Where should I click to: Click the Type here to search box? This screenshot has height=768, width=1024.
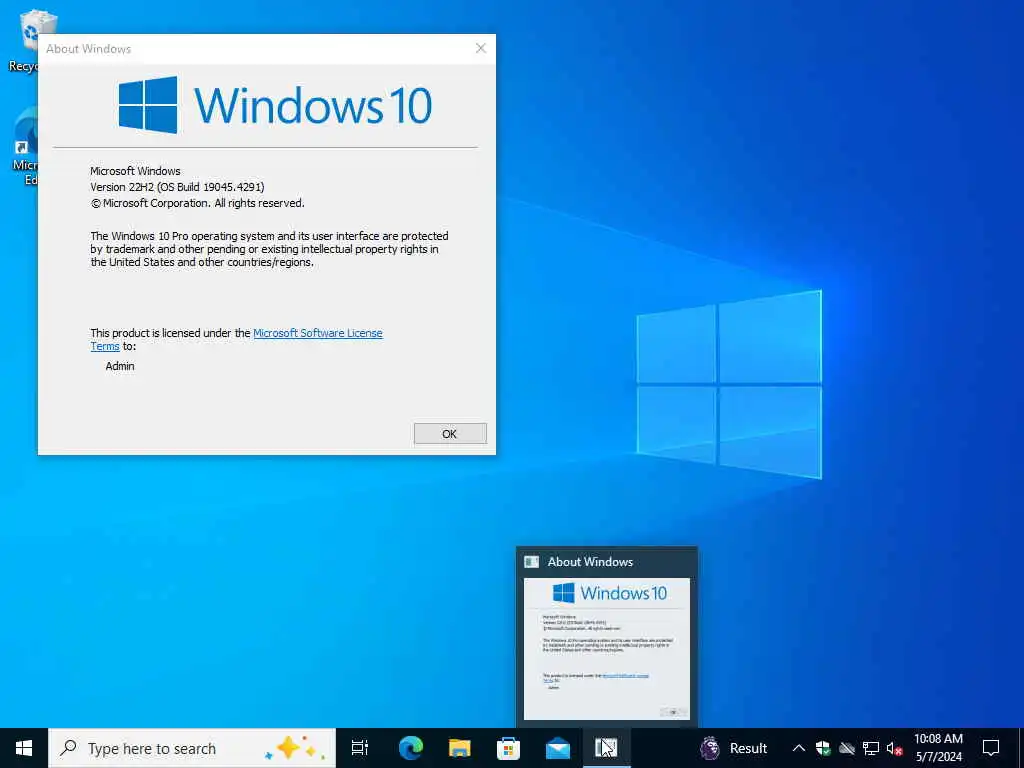click(192, 748)
